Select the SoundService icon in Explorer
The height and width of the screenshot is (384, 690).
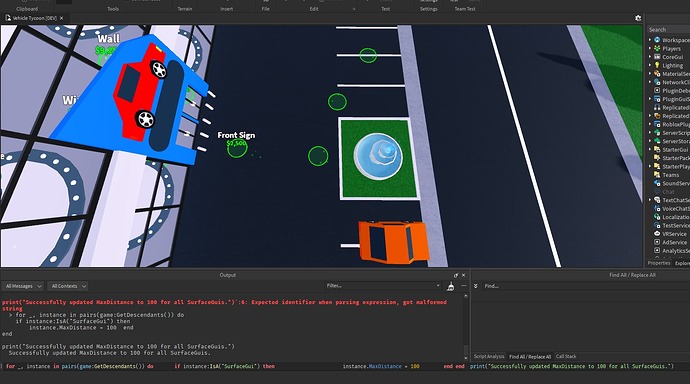[x=657, y=183]
